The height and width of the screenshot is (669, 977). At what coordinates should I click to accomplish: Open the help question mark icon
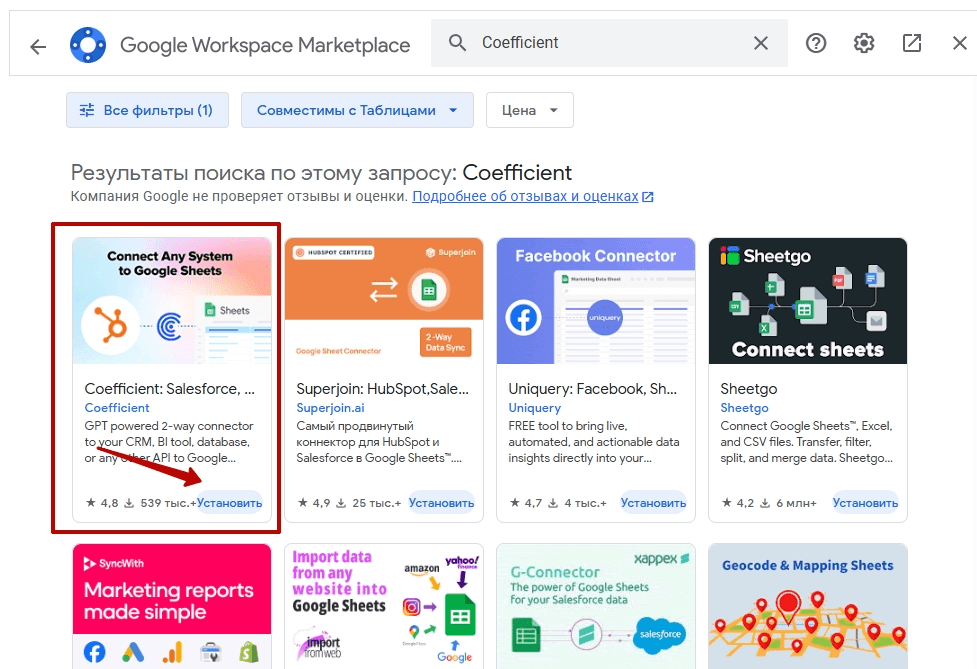click(x=816, y=43)
